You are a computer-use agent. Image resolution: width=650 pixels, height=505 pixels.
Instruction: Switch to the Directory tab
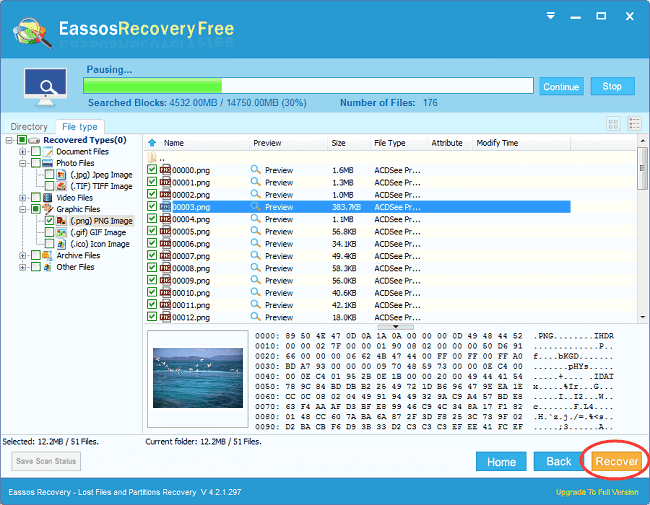tap(29, 126)
